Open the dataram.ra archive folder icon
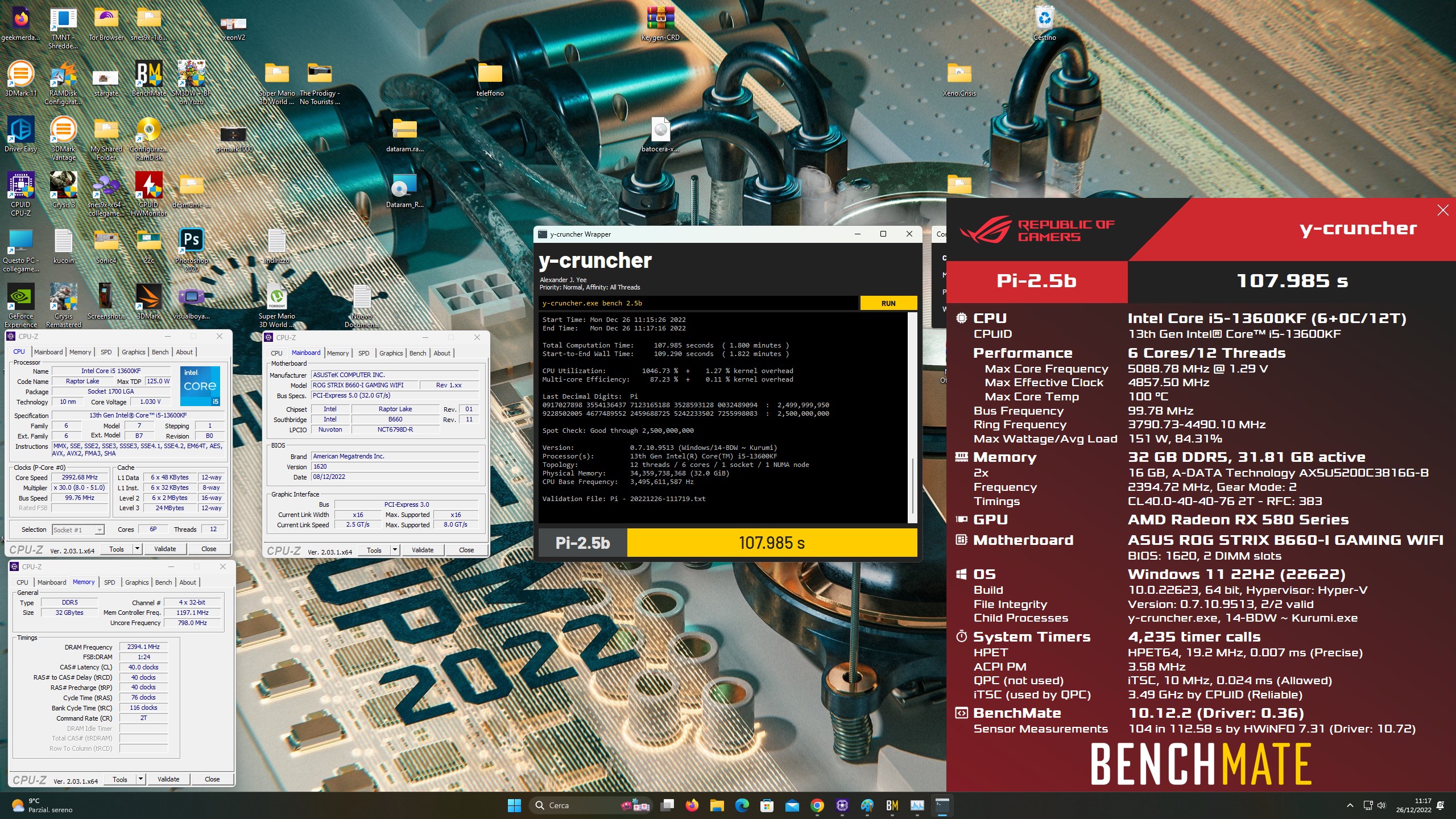 (404, 134)
